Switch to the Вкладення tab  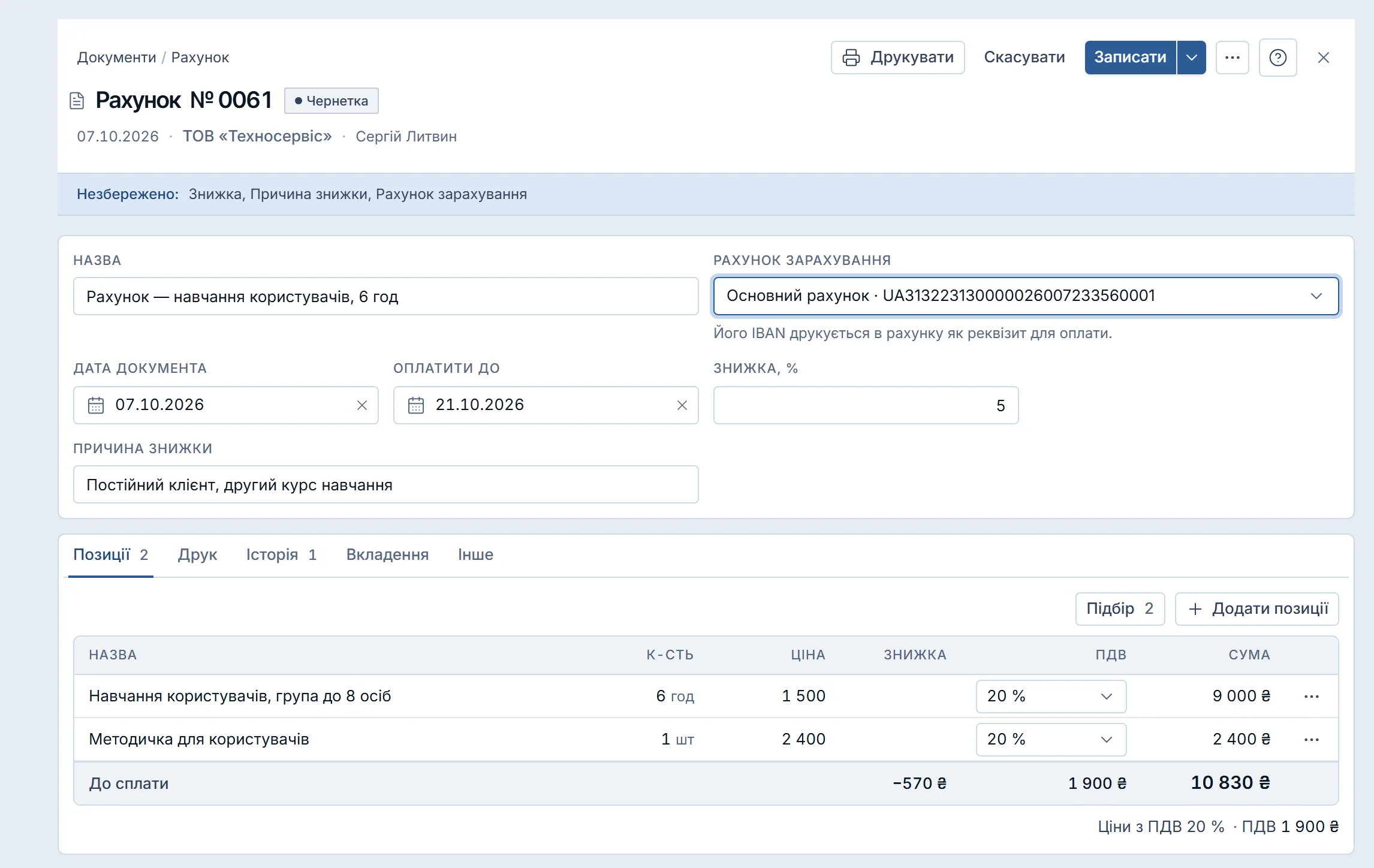pyautogui.click(x=387, y=555)
